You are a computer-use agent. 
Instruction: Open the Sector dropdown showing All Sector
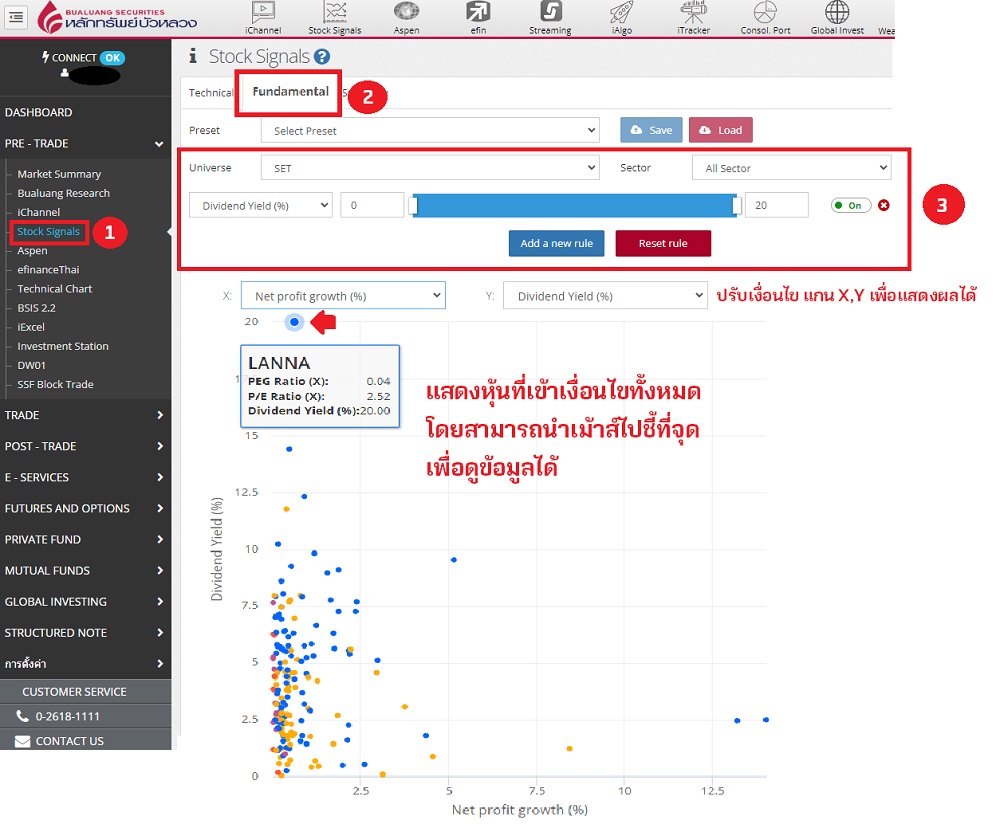[791, 168]
